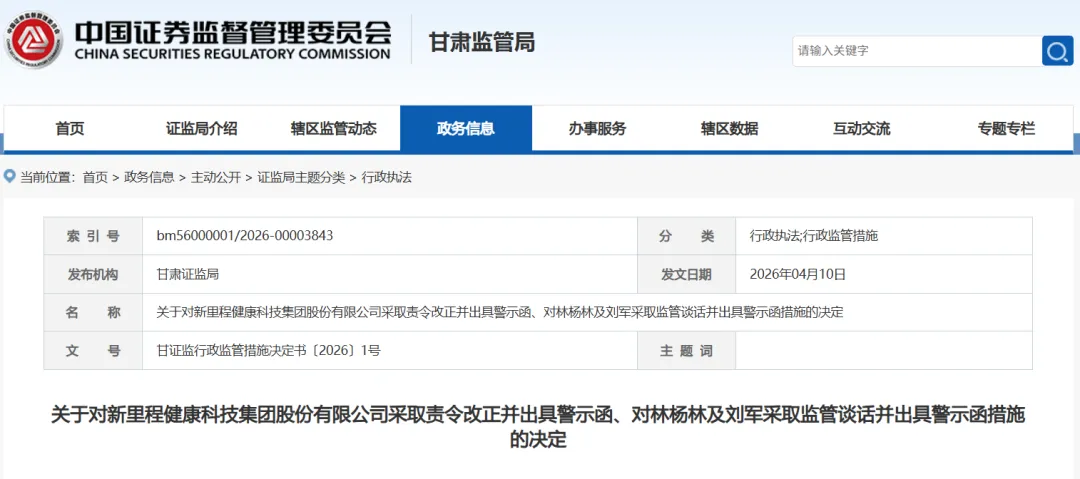Viewport: 1080px width, 479px height.
Task: Open the 辖区数据 navigation tab
Action: click(x=729, y=128)
